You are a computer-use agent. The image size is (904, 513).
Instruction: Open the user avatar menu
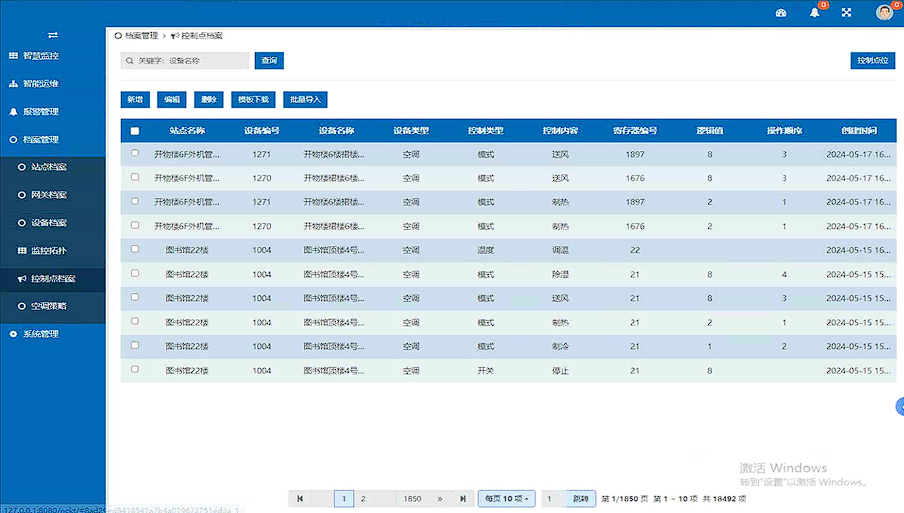[884, 12]
